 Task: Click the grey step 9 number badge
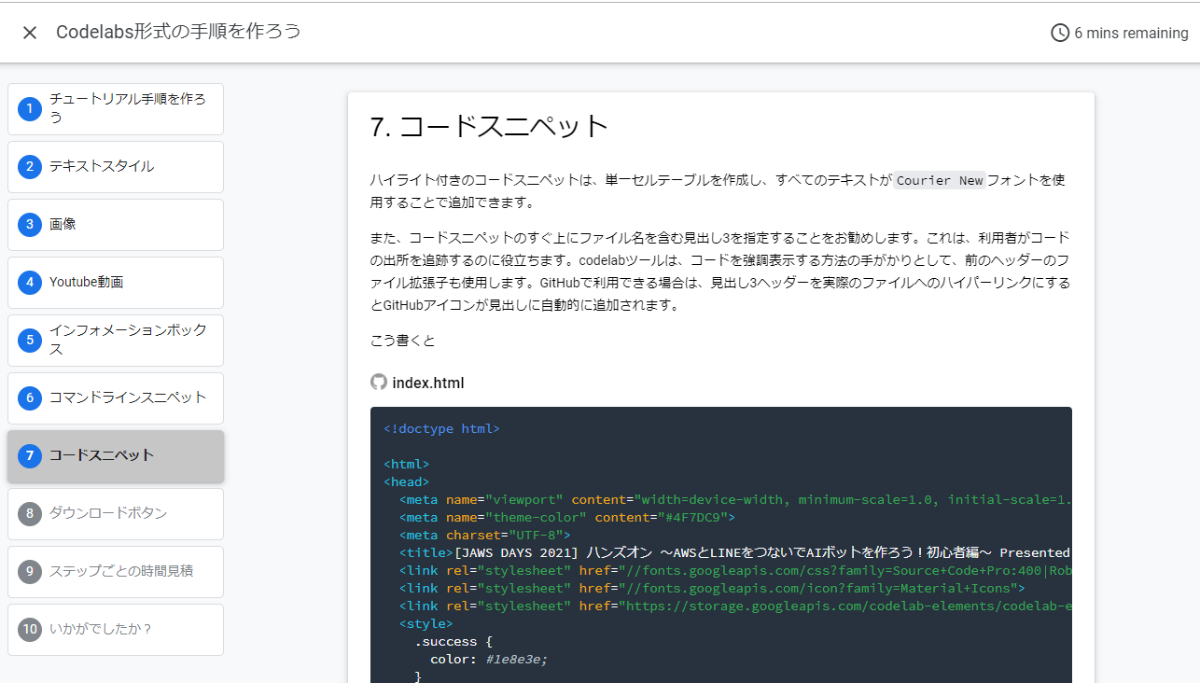(x=30, y=572)
